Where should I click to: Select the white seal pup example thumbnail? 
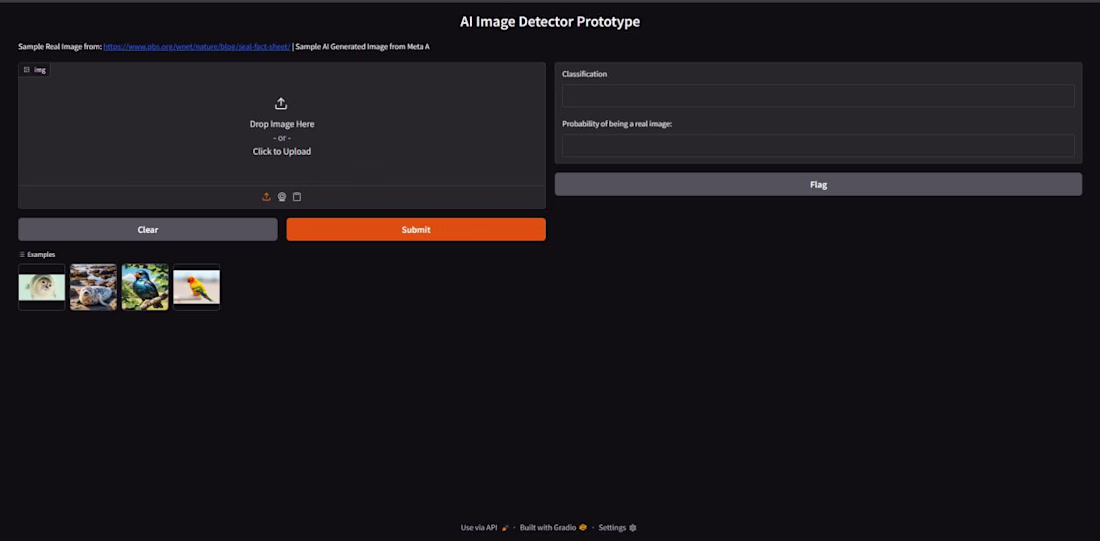(42, 287)
